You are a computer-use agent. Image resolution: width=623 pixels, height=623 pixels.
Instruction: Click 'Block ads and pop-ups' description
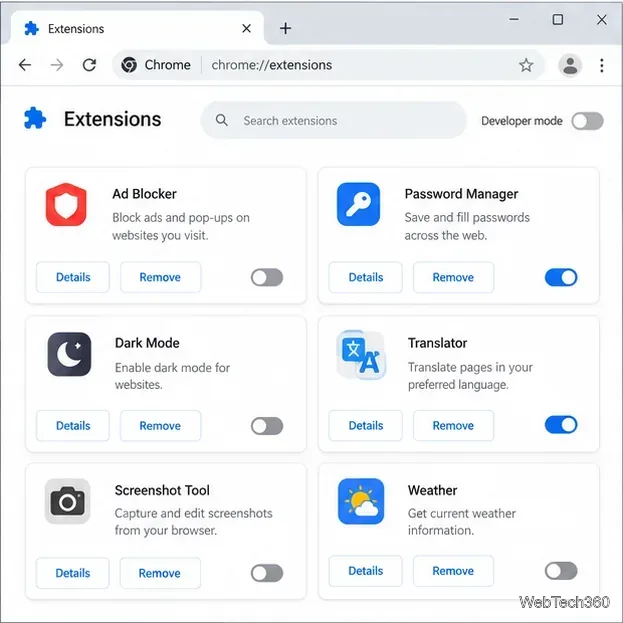point(181,226)
